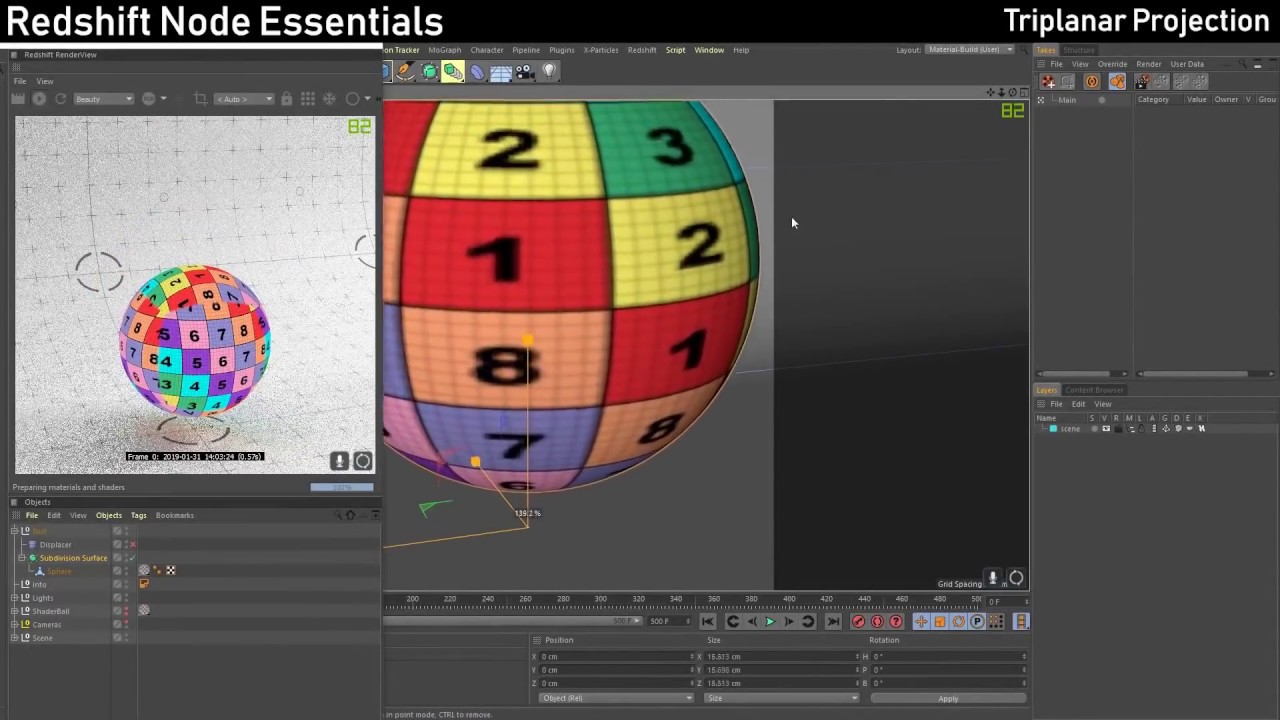This screenshot has height=720, width=1280.
Task: Click the Subdivision Surface object name
Action: (x=73, y=558)
